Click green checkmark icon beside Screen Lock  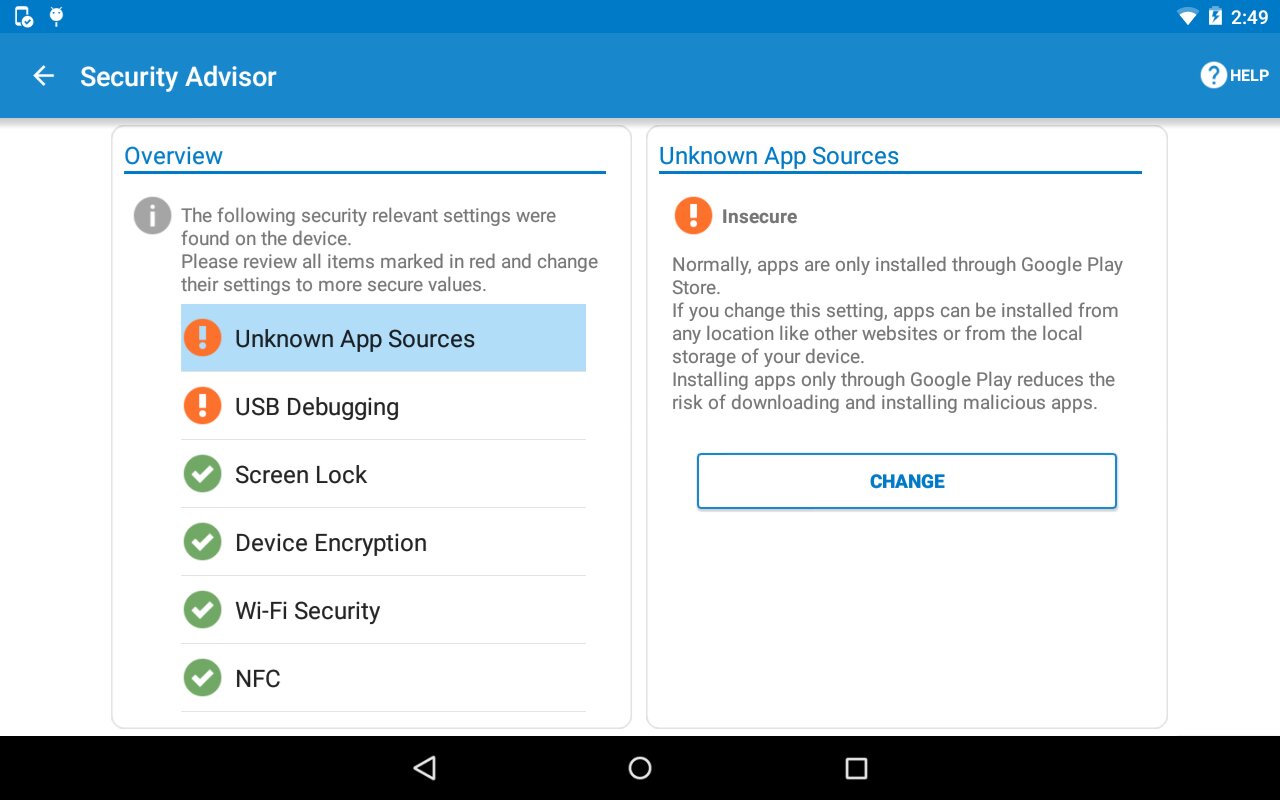[203, 474]
